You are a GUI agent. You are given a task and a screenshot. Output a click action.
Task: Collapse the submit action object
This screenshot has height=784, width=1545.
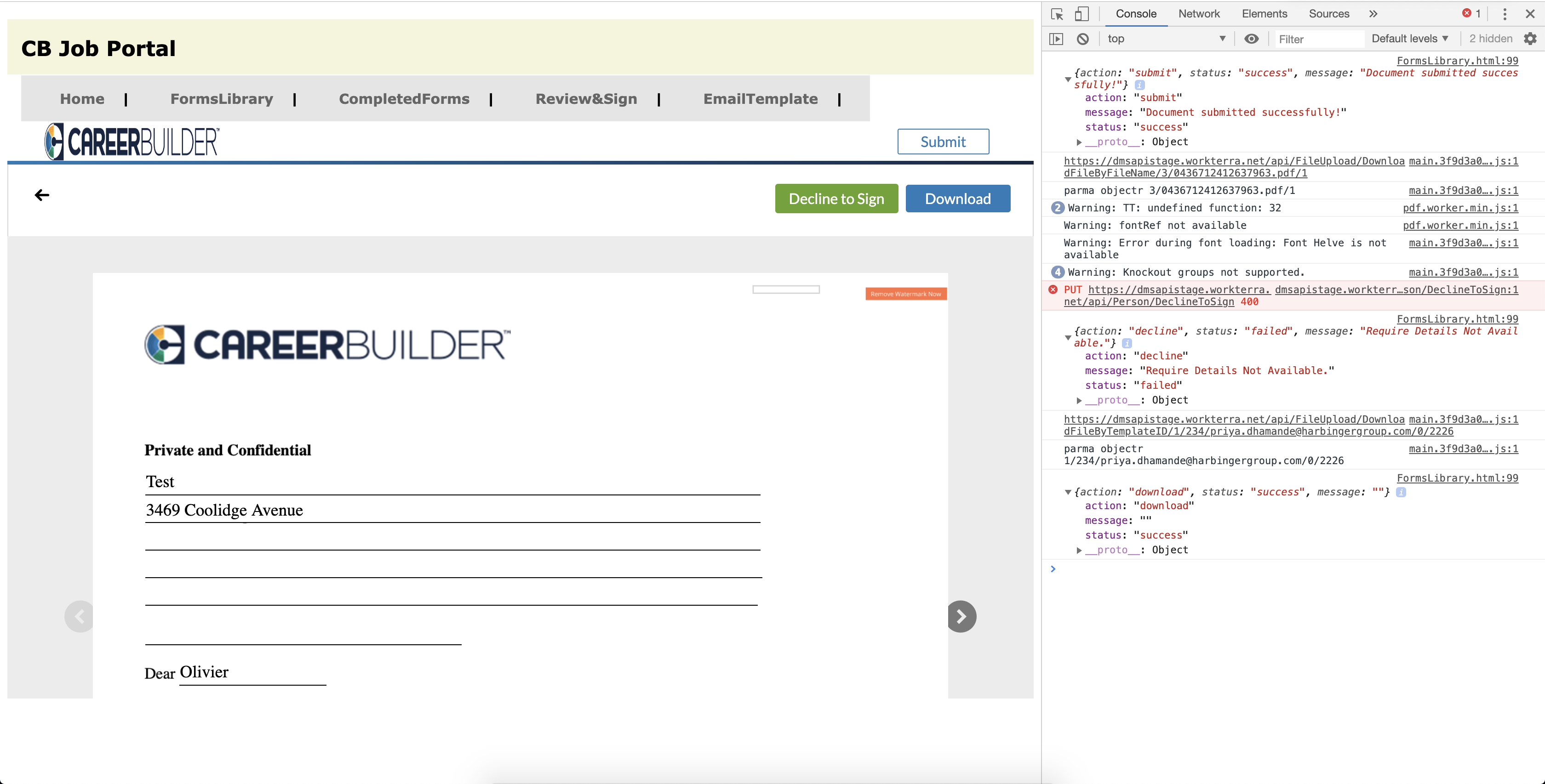[1068, 79]
